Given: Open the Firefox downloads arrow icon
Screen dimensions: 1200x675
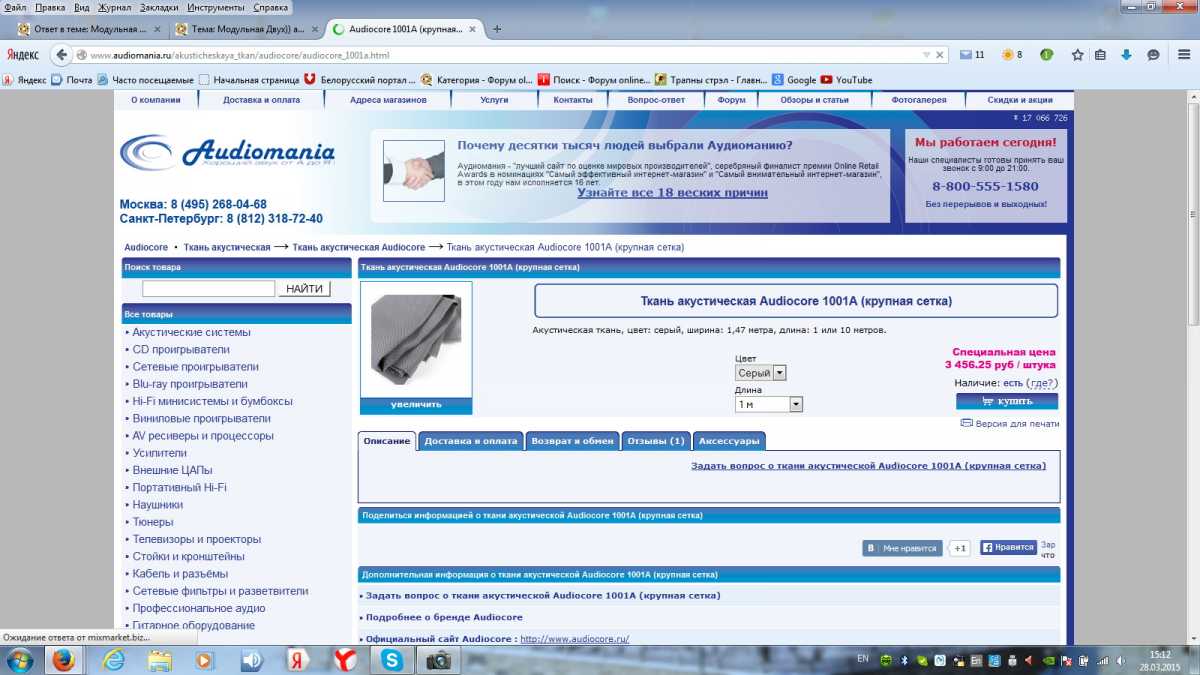Looking at the screenshot, I should click(x=1126, y=55).
